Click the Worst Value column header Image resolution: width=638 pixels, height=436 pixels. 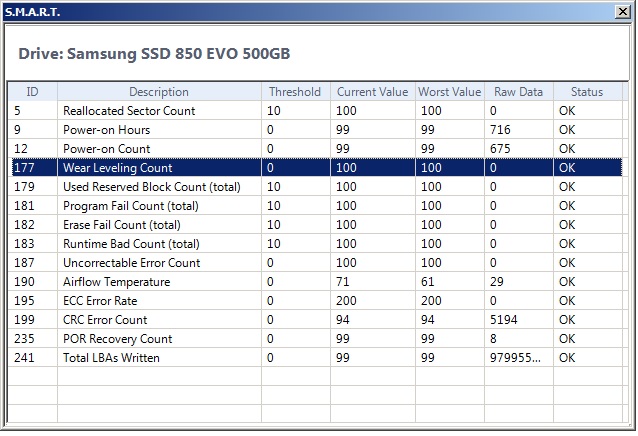450,92
